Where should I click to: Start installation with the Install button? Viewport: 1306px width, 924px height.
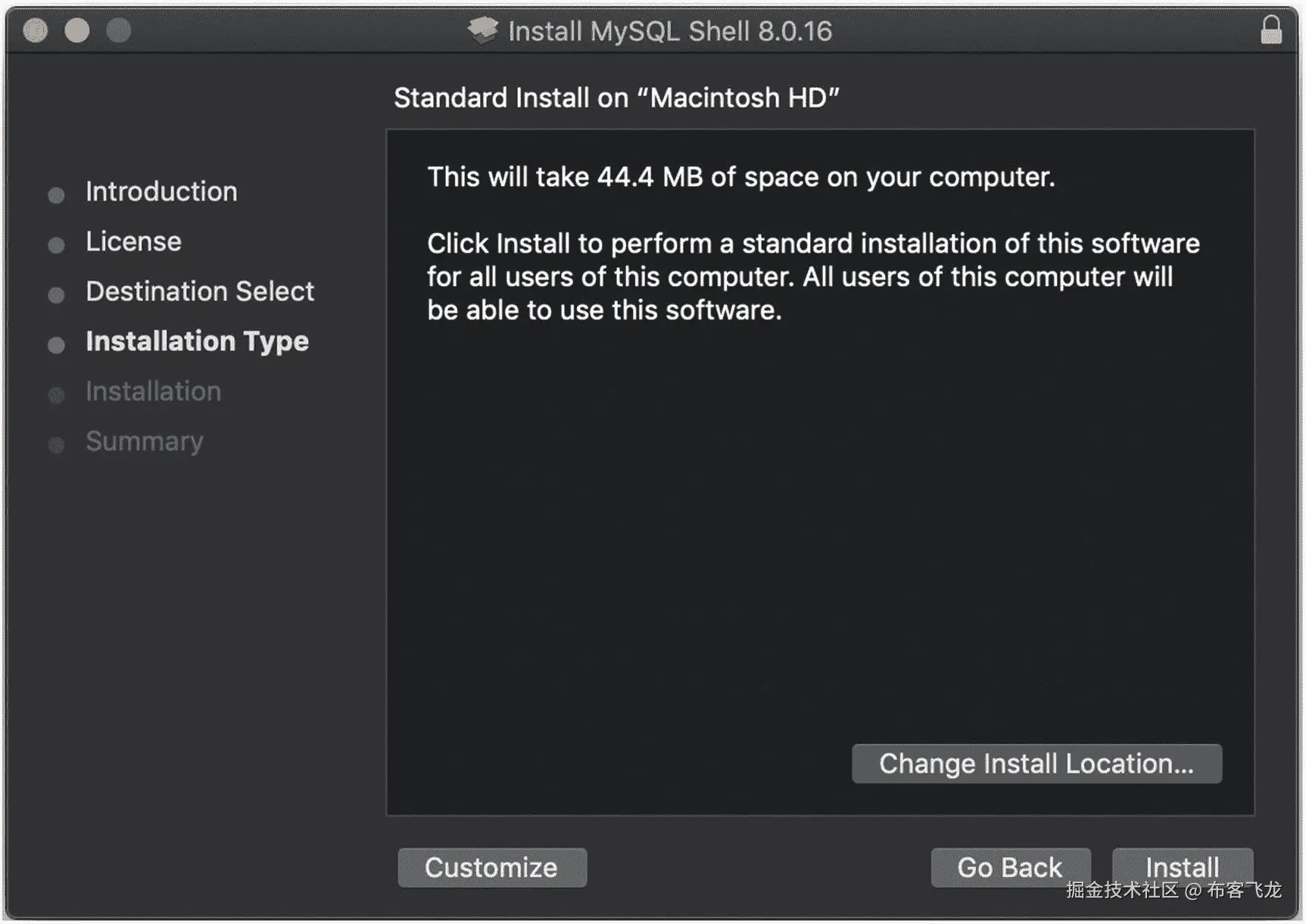[1182, 867]
